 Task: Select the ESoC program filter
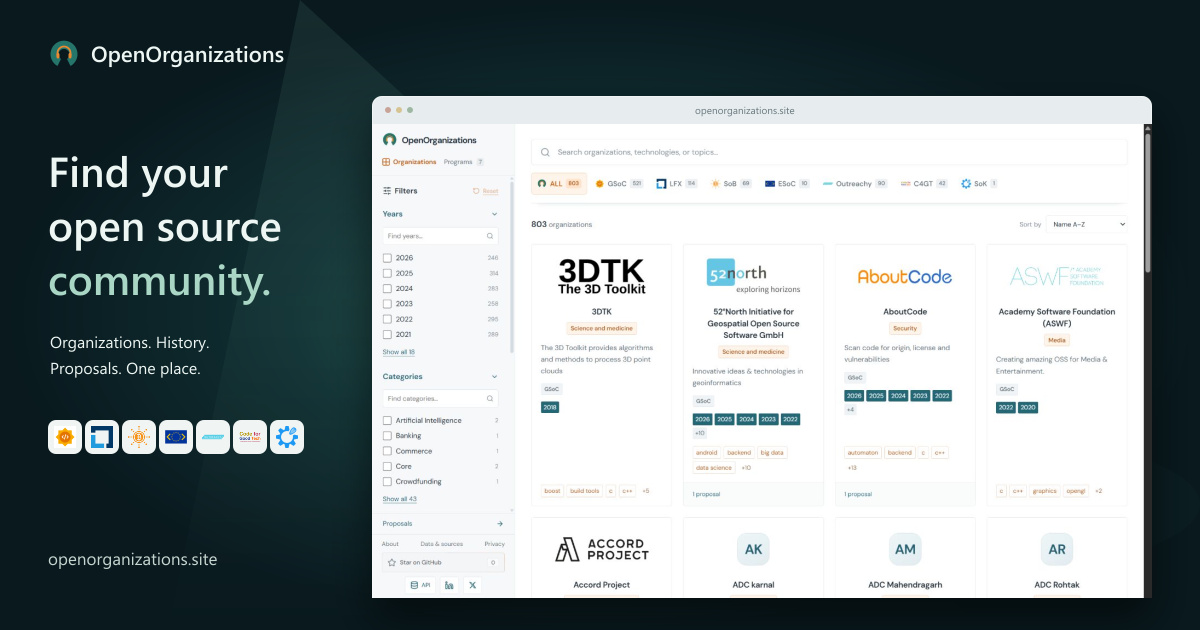(787, 184)
